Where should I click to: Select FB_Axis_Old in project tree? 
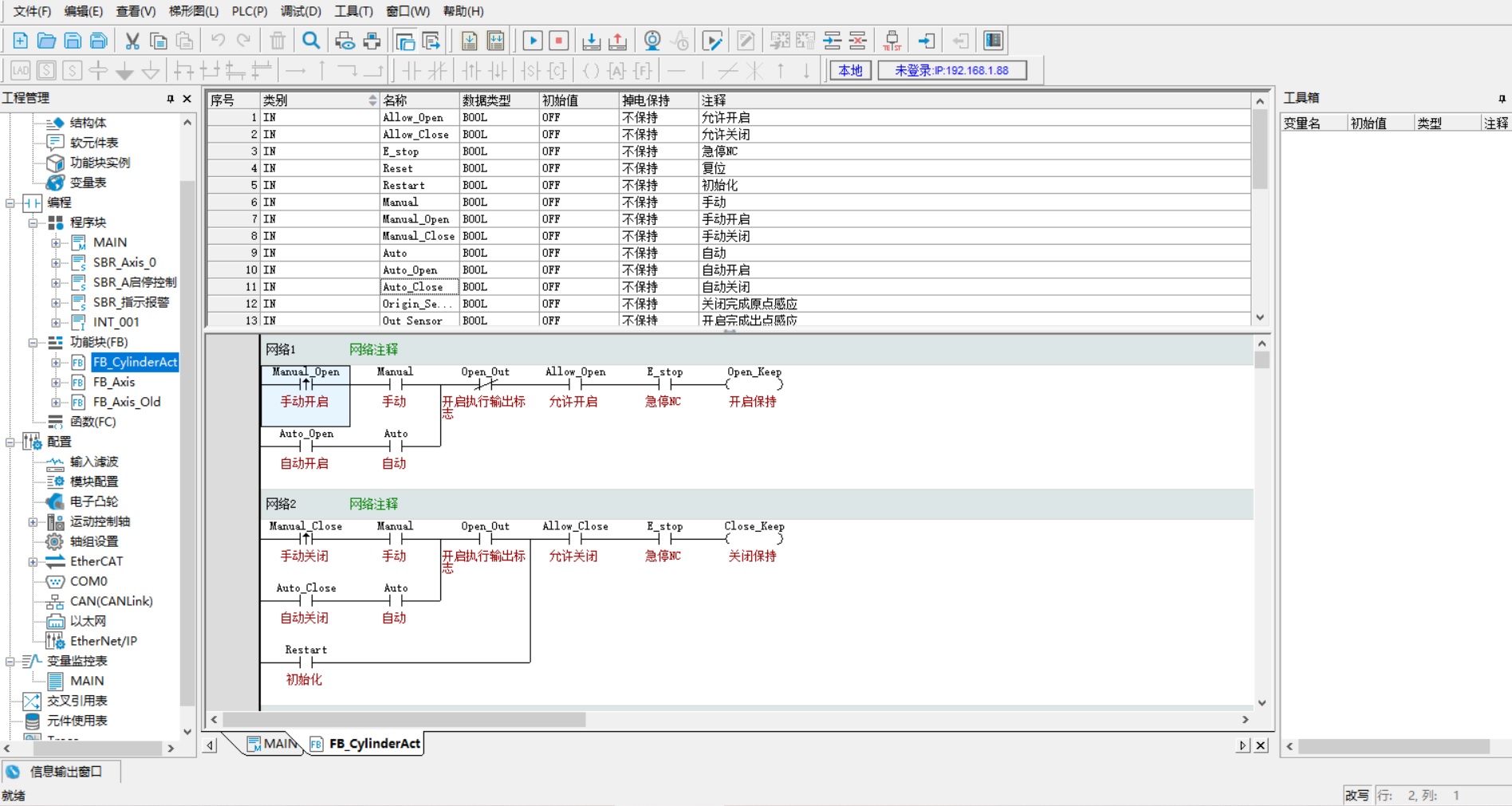(x=127, y=402)
